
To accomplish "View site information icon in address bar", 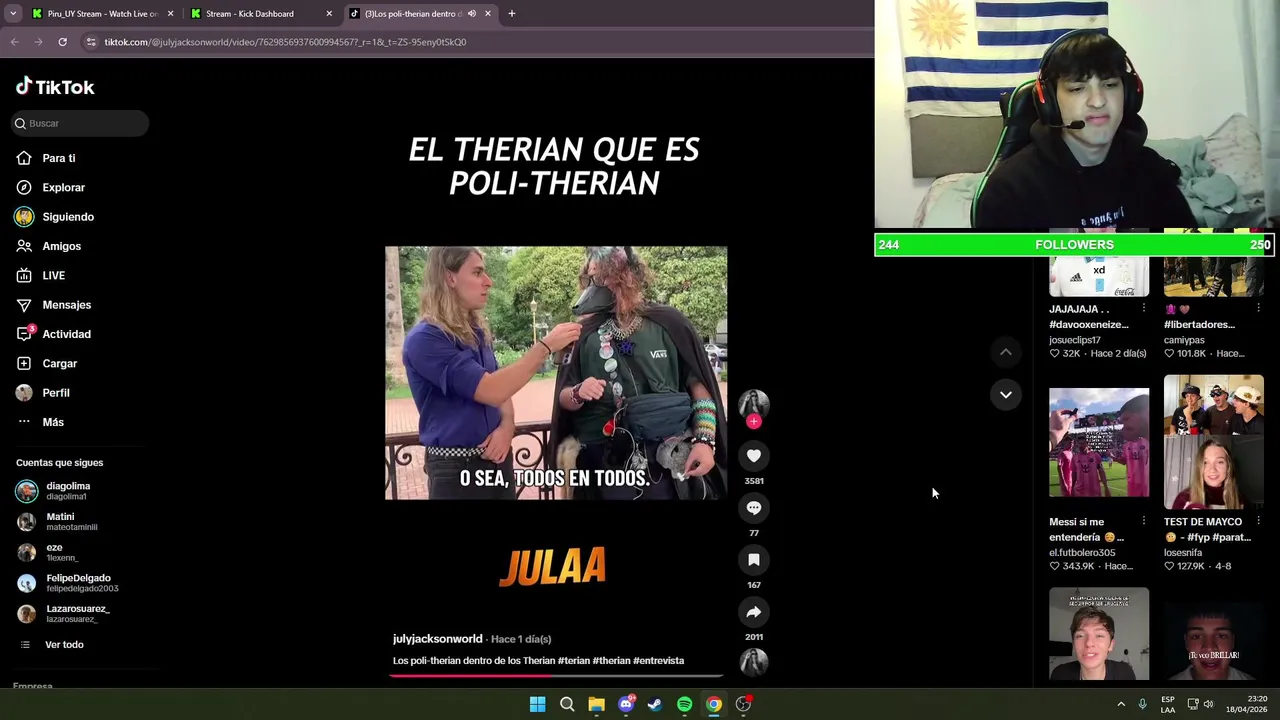I will click(91, 42).
